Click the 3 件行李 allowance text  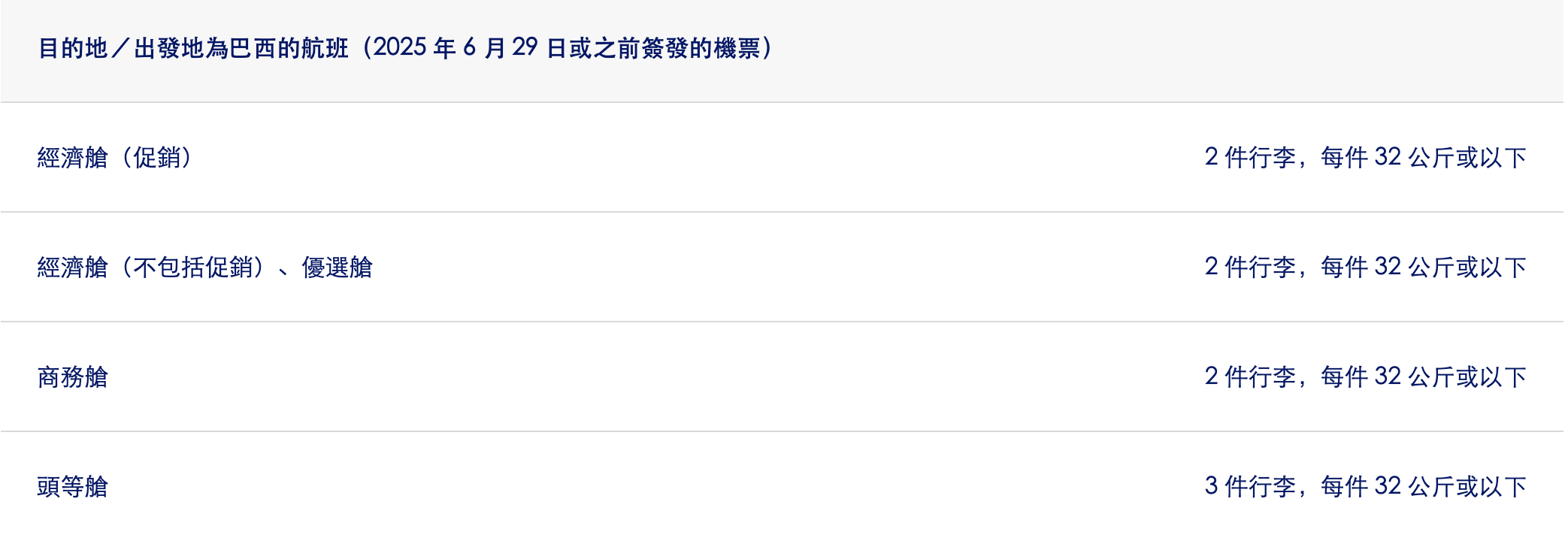click(x=1250, y=487)
